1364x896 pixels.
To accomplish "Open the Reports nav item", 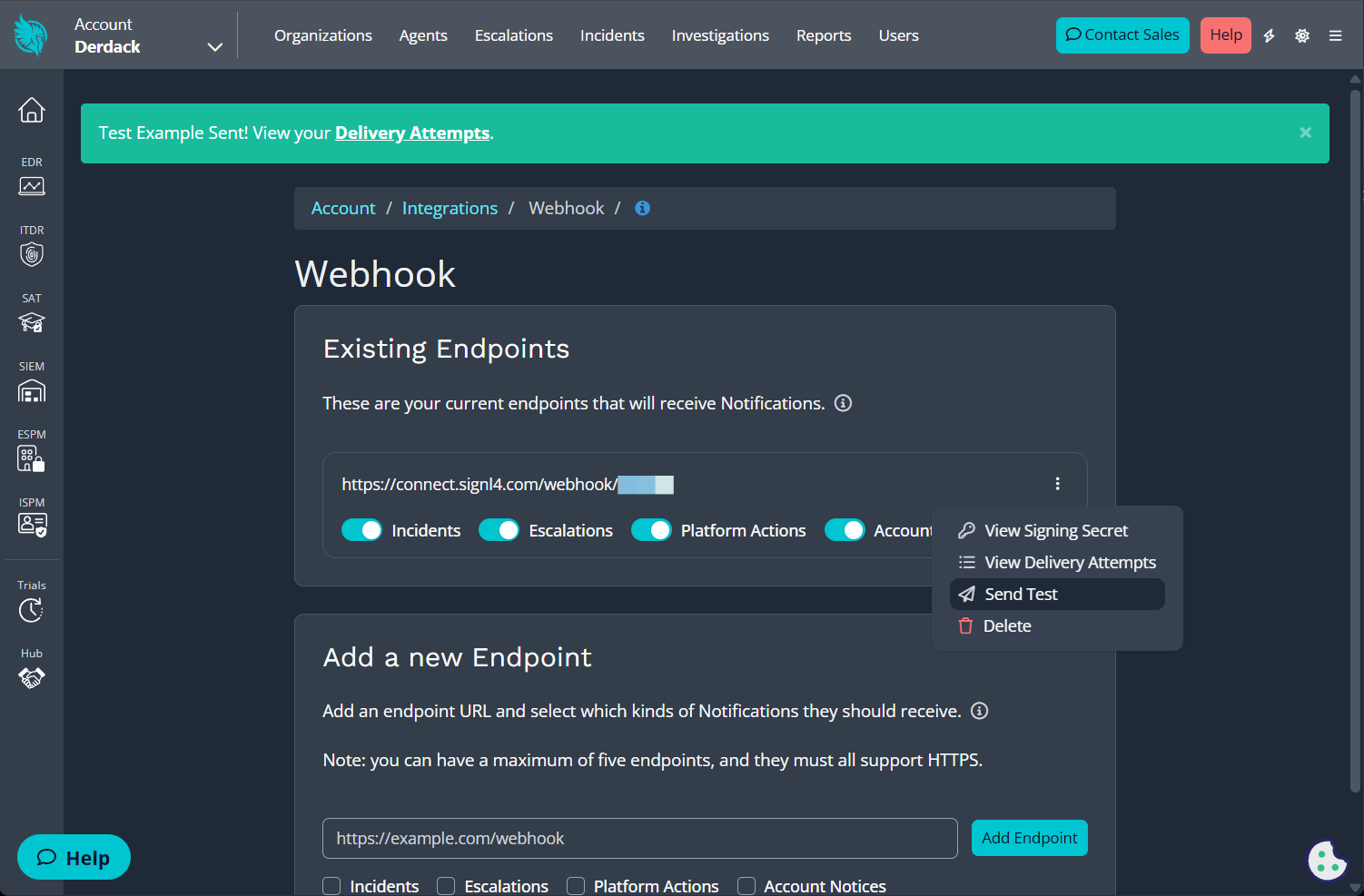I will [x=824, y=35].
